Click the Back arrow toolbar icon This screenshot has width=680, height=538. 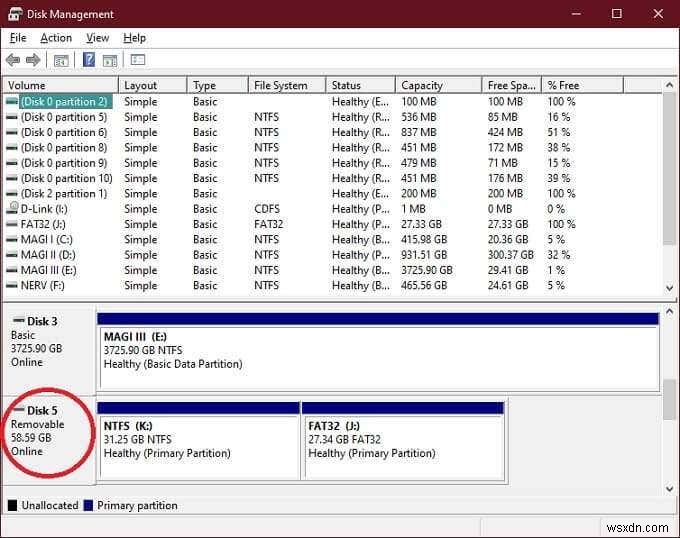click(x=13, y=60)
